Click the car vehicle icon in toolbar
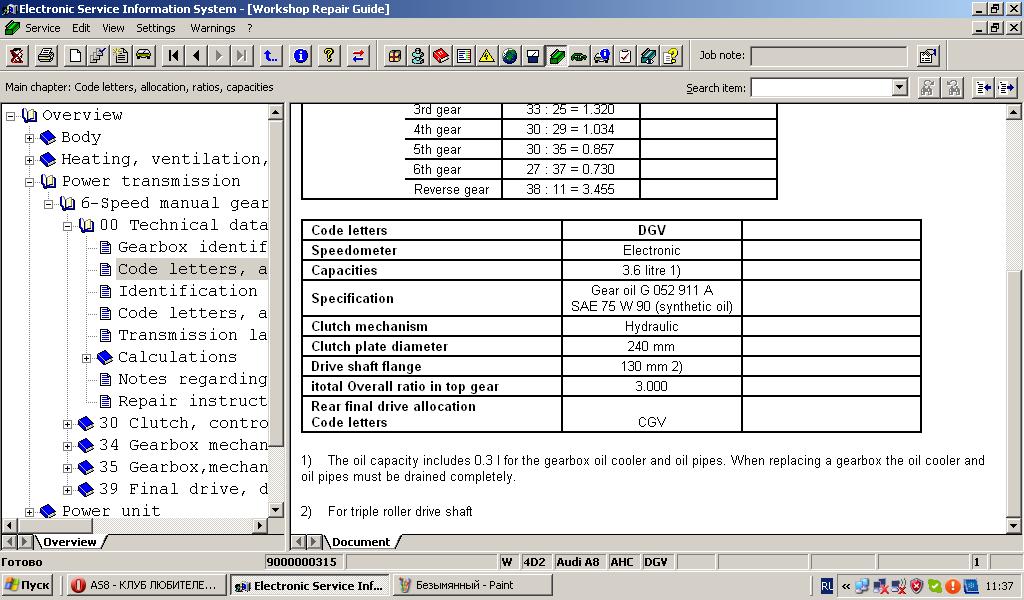Screen dimensions: 1024x600 [144, 56]
